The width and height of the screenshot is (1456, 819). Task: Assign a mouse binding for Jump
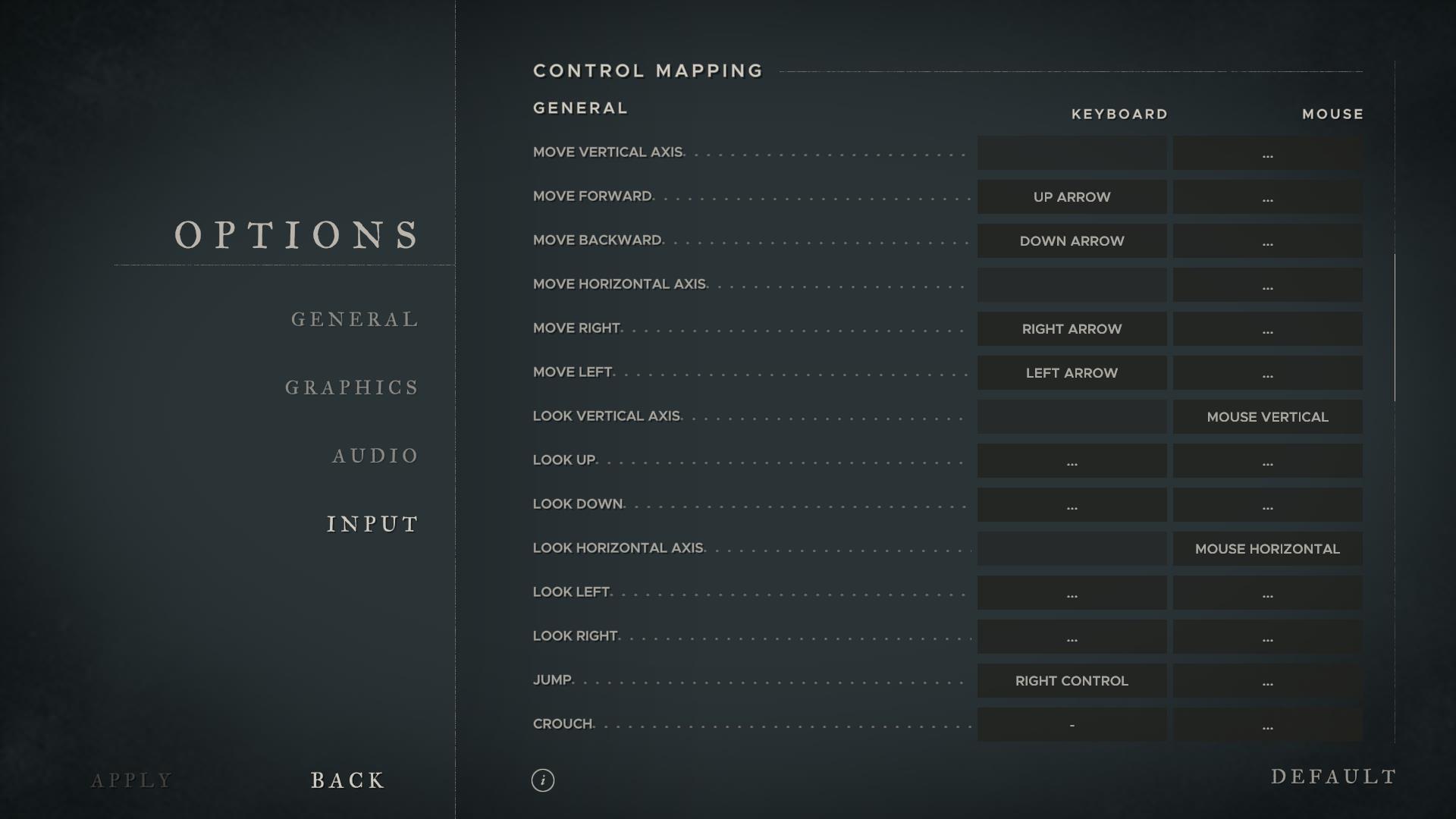[1267, 681]
